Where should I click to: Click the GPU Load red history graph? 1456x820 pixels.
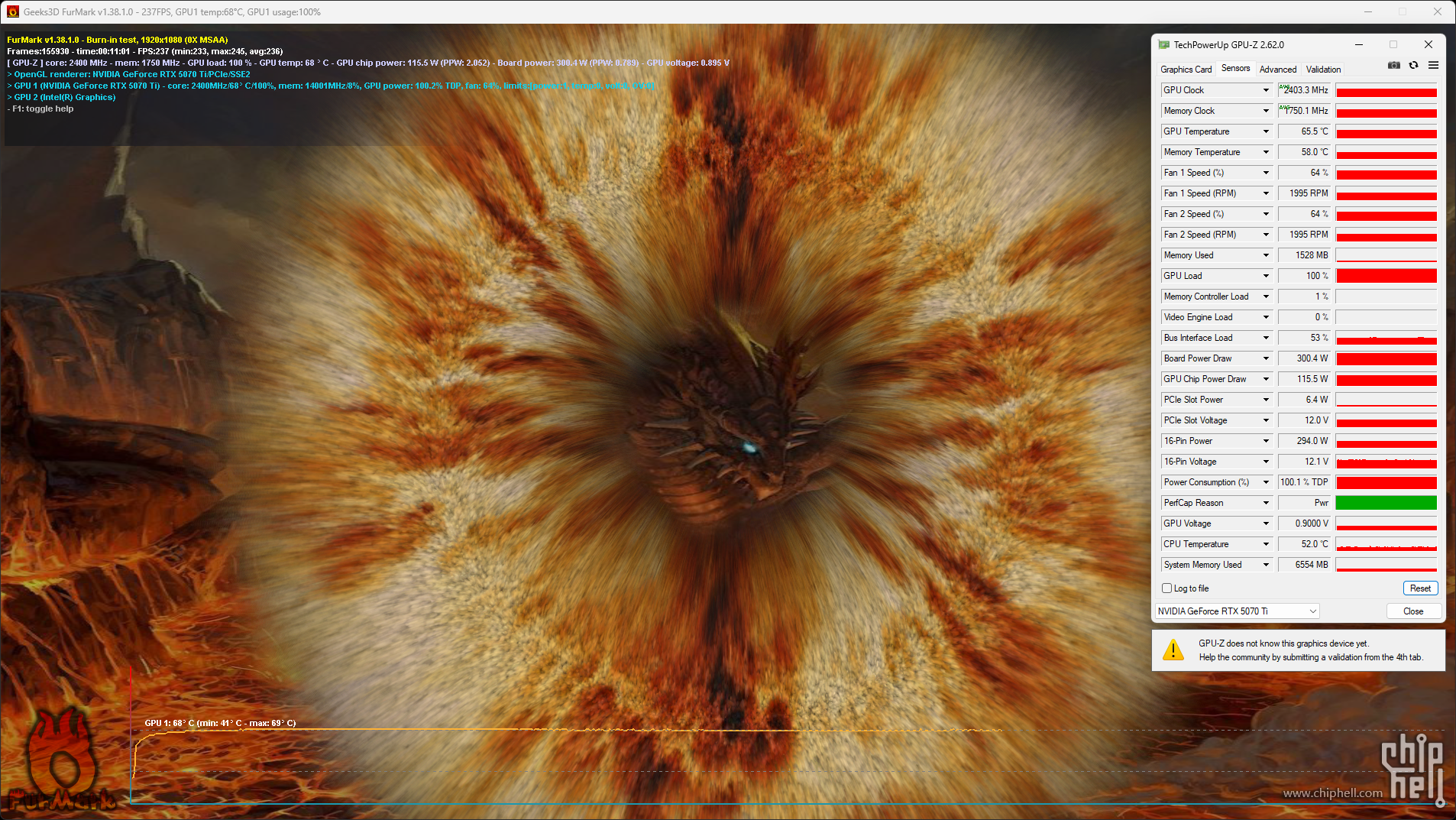pos(1386,276)
